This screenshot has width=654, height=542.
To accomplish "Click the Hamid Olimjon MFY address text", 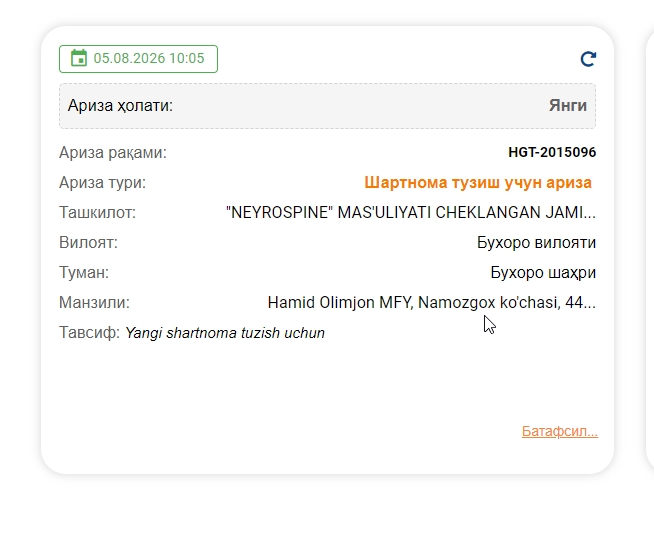I will pos(432,303).
